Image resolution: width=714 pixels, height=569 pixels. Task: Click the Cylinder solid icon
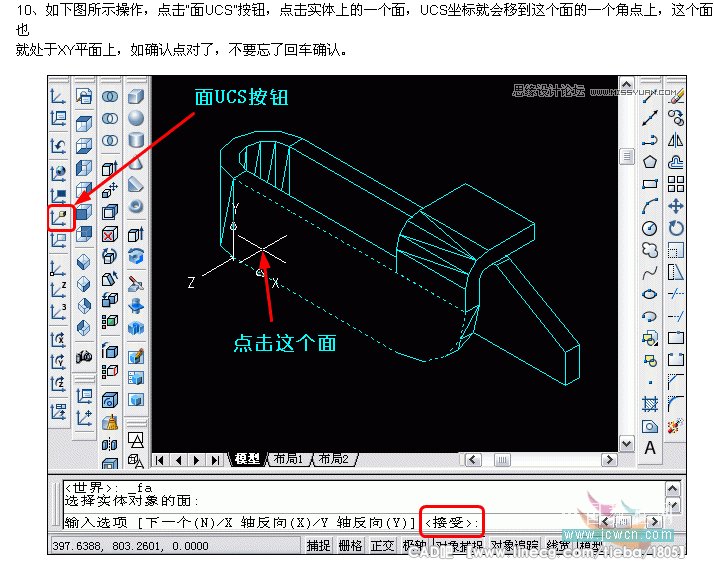point(136,140)
